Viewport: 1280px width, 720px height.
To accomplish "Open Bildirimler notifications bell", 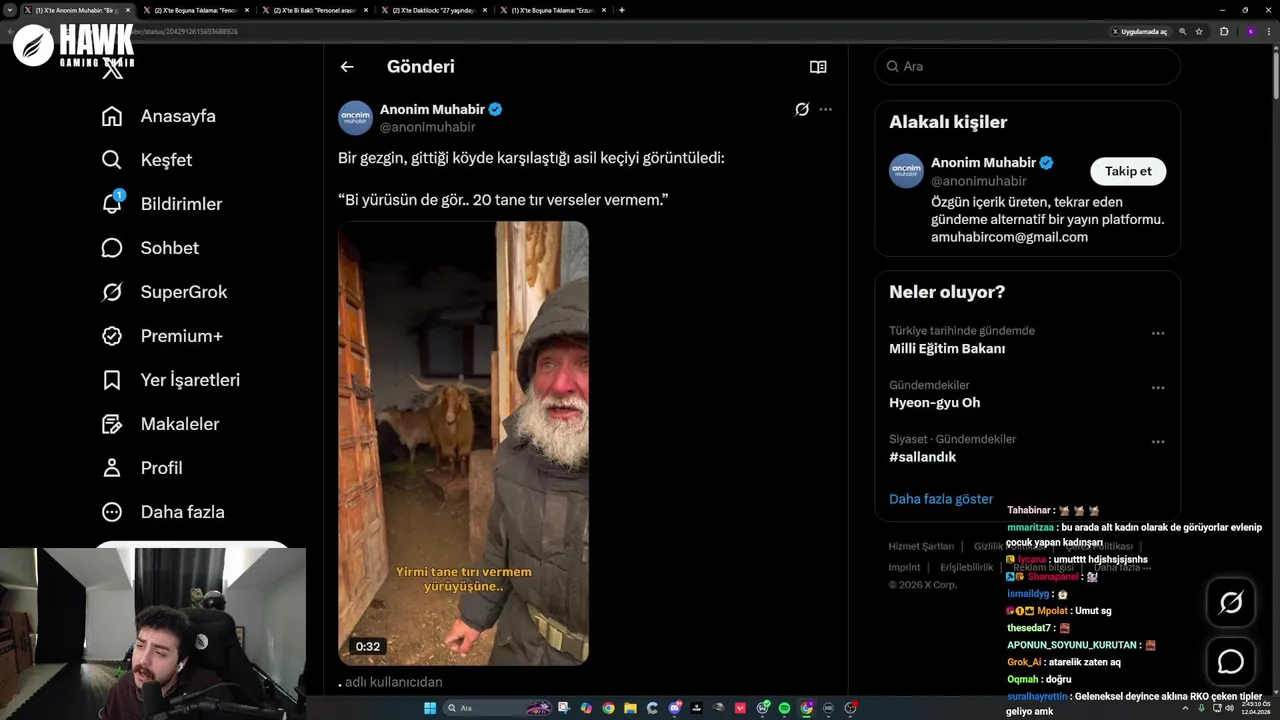I will (x=162, y=204).
